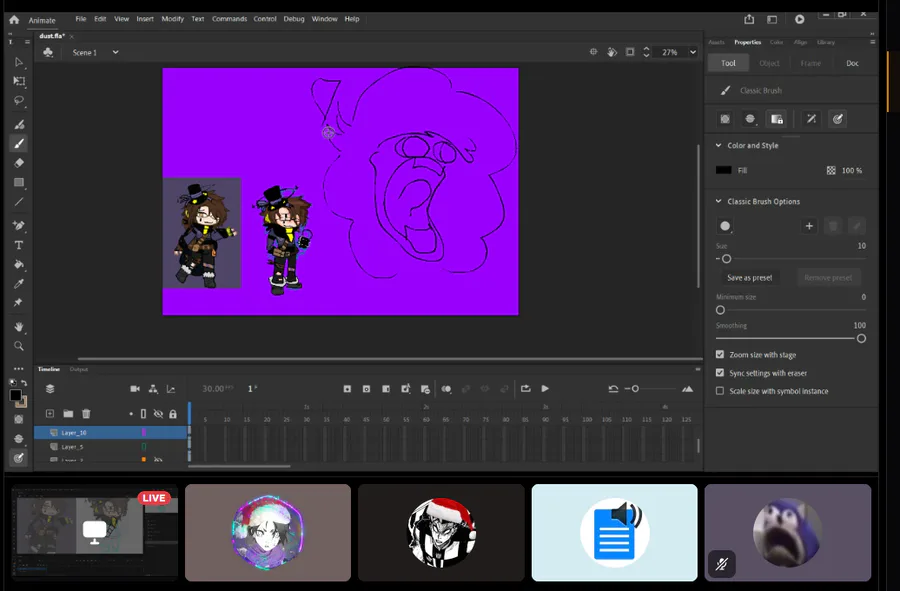Click the Center Stage icon
The height and width of the screenshot is (591, 900).
593,52
